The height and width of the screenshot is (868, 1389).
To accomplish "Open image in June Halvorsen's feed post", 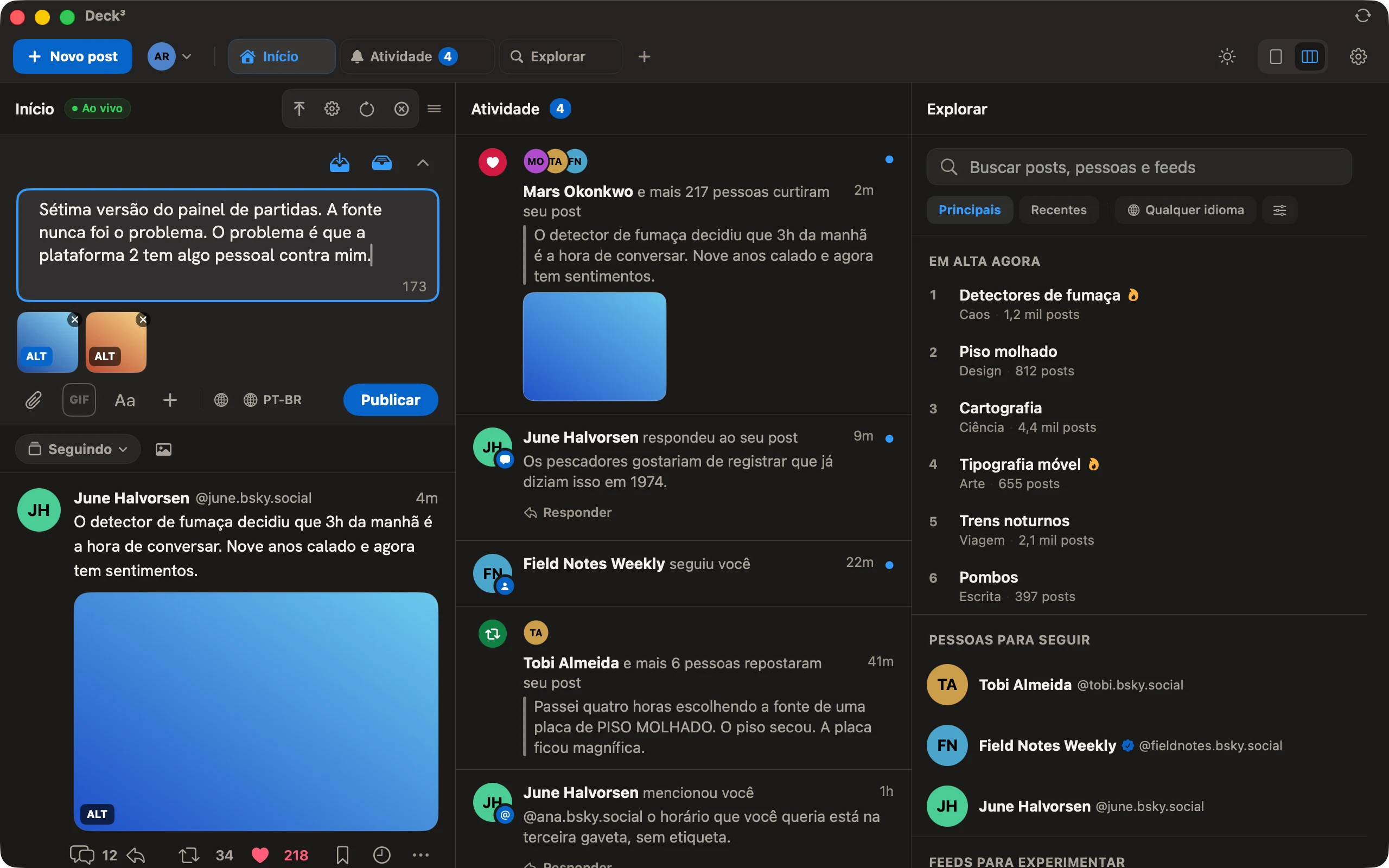I will pos(256,711).
